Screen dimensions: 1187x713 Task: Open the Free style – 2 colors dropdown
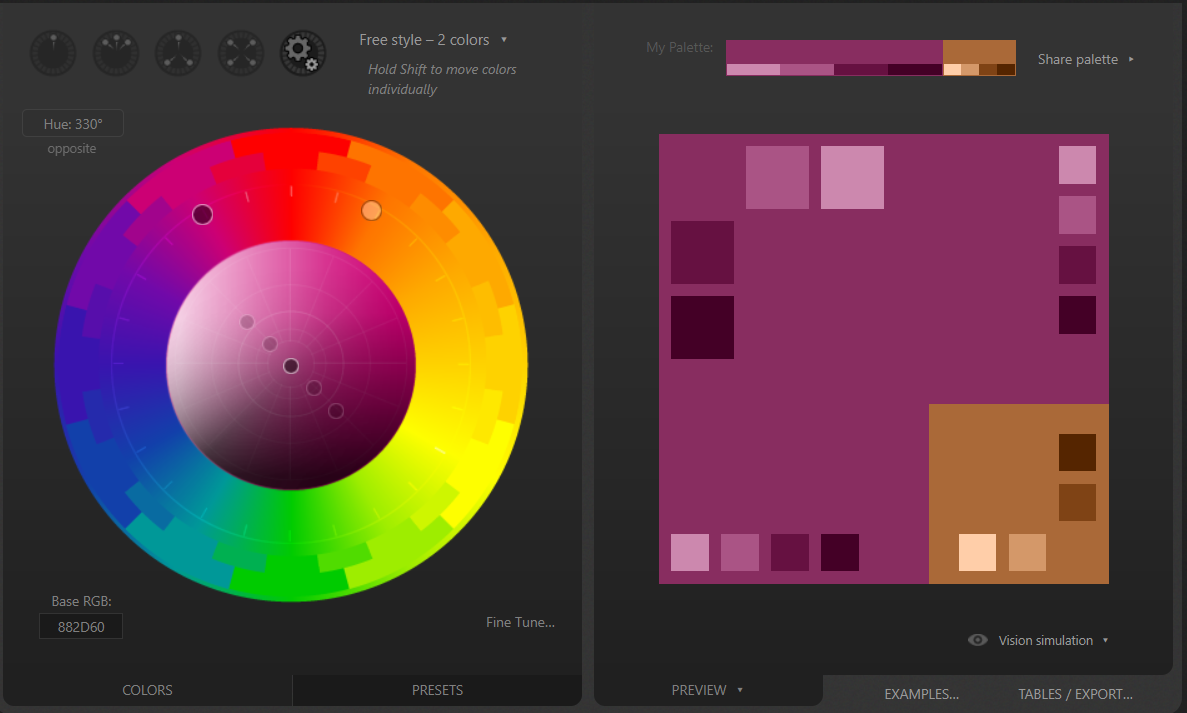[433, 40]
